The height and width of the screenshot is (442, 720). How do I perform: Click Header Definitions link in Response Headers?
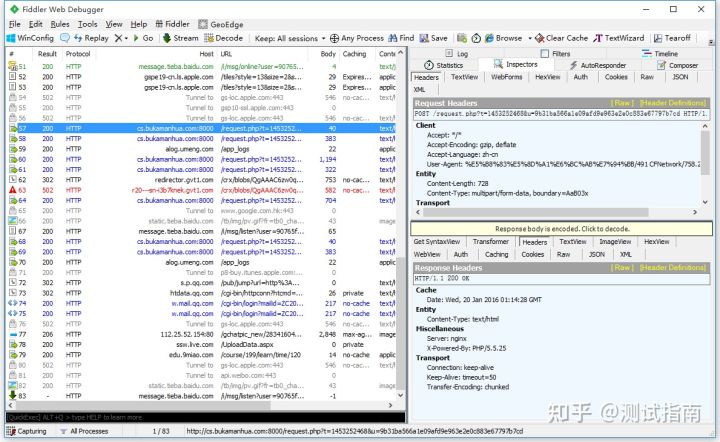[x=673, y=268]
